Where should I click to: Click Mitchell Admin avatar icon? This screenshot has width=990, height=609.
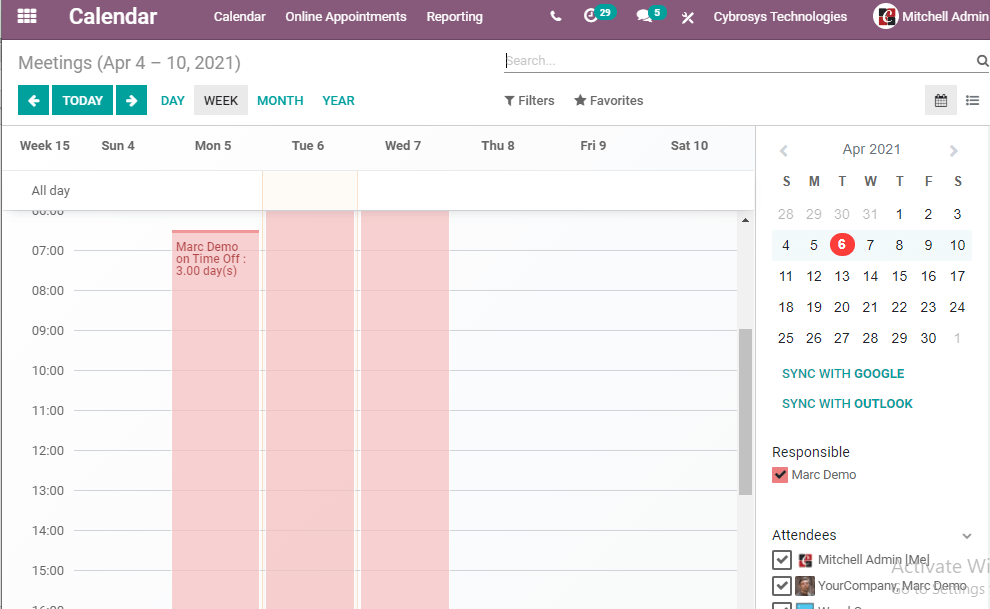[885, 16]
